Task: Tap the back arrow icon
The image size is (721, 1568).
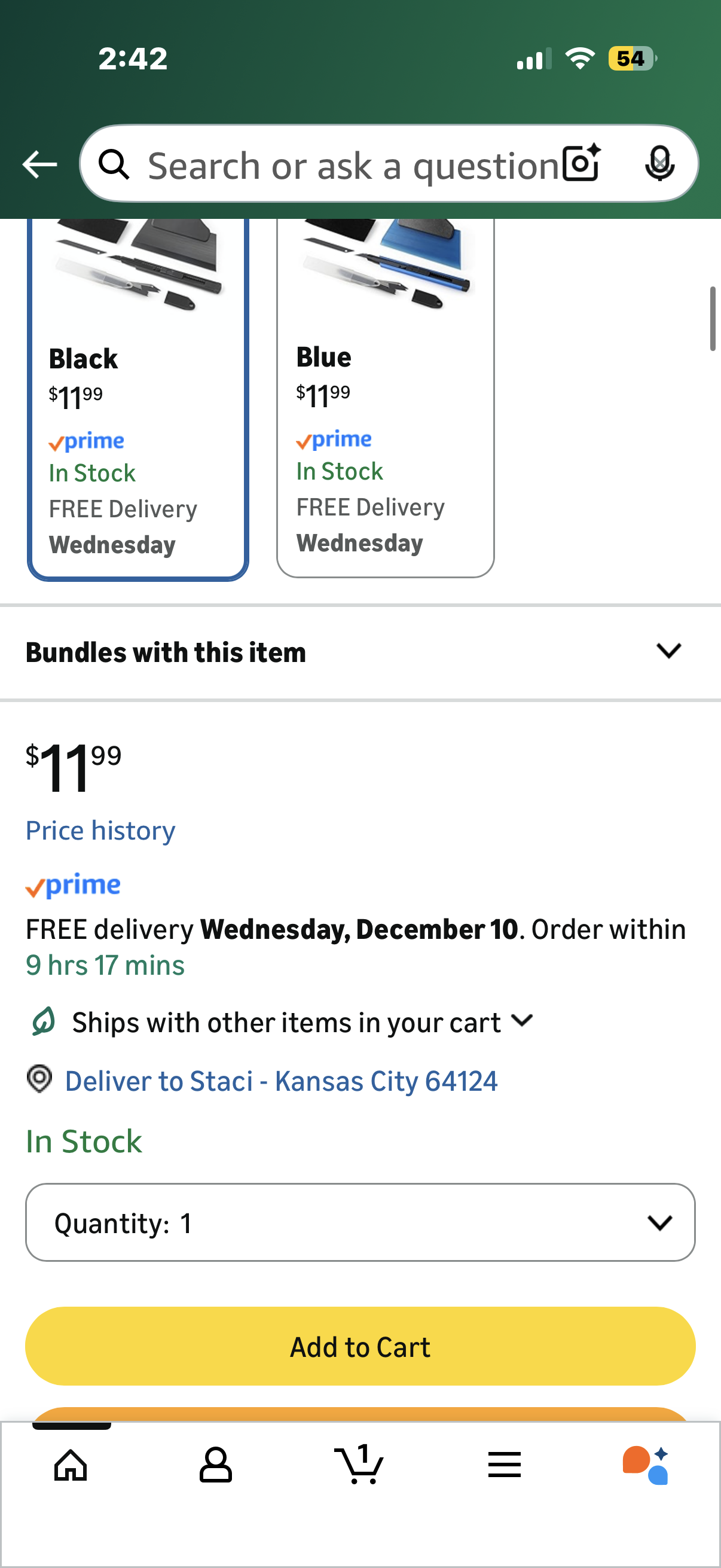Action: click(x=39, y=164)
